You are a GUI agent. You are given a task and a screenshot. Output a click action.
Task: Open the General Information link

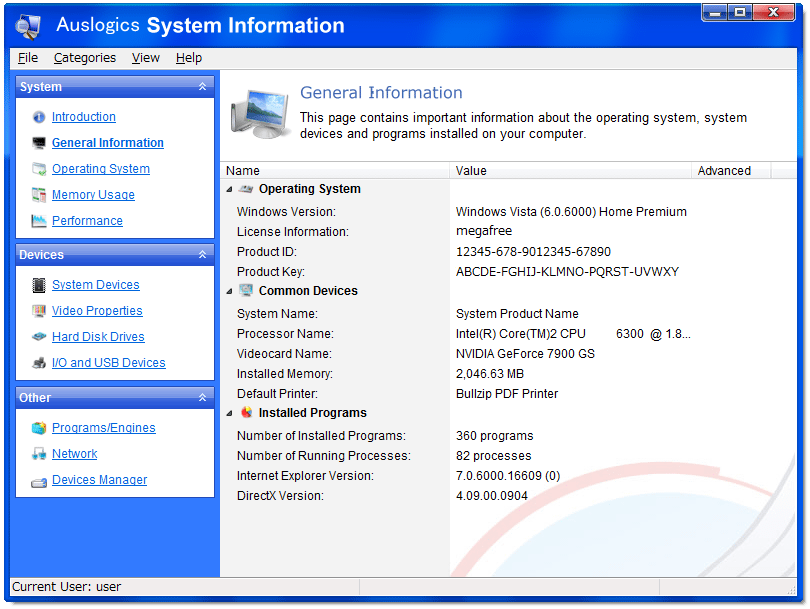coord(108,143)
